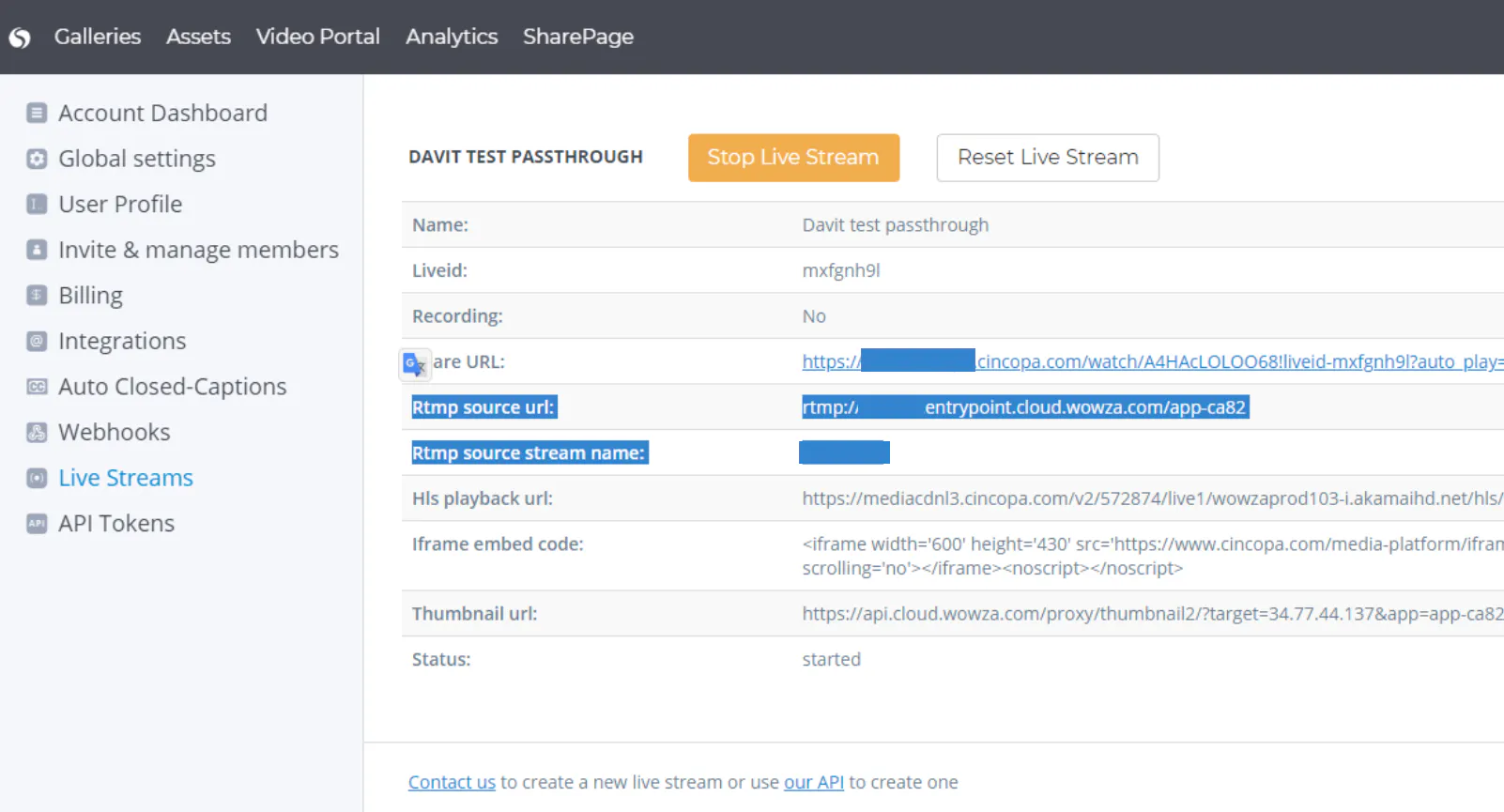Click the Liveid value mxfgnh9l
The height and width of the screenshot is (812, 1504).
tap(841, 270)
